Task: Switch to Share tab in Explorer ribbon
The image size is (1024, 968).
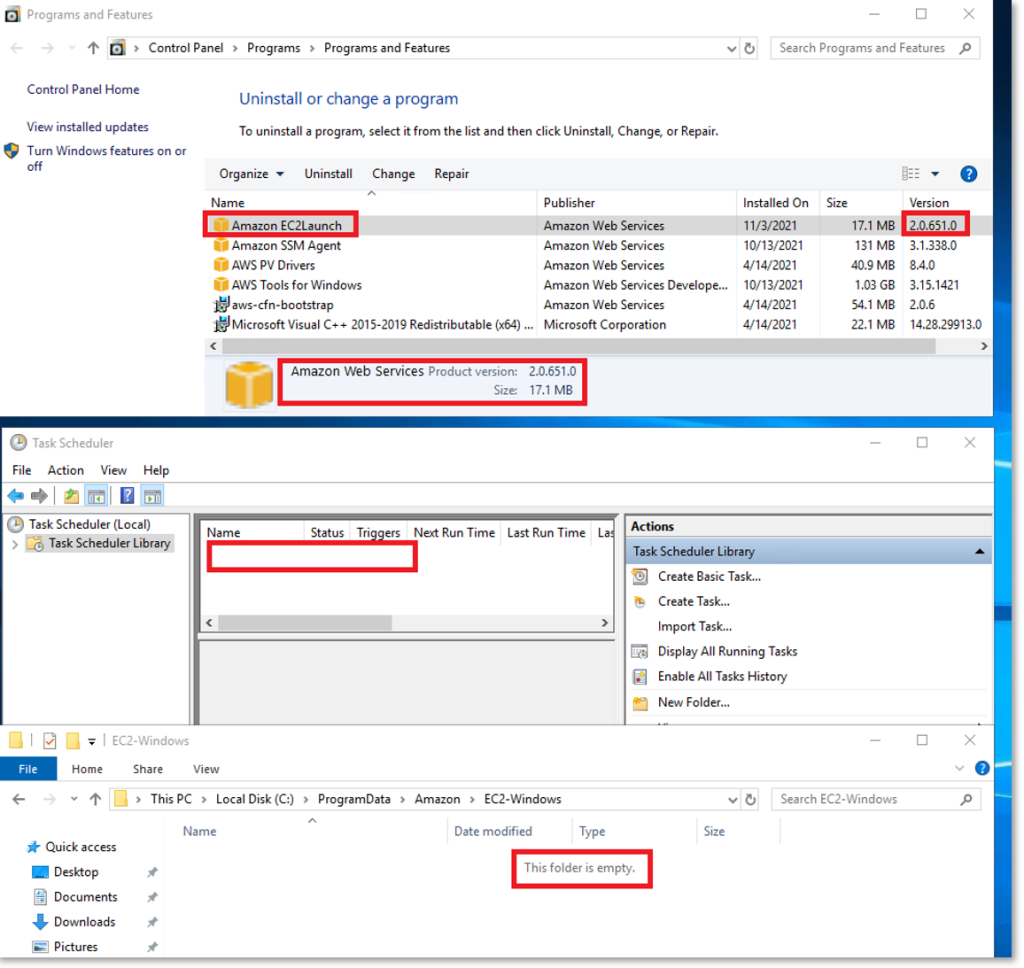Action: click(148, 769)
